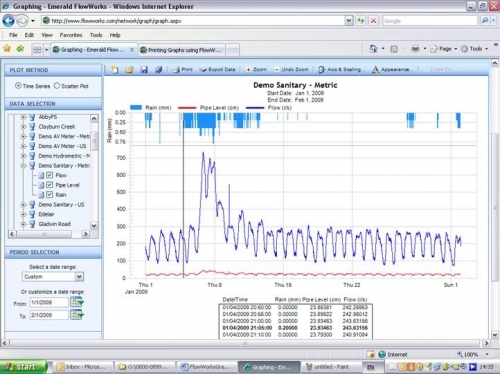Image resolution: width=500 pixels, height=374 pixels.
Task: Expand Demo AV Meter - US node
Action: (x=23, y=146)
